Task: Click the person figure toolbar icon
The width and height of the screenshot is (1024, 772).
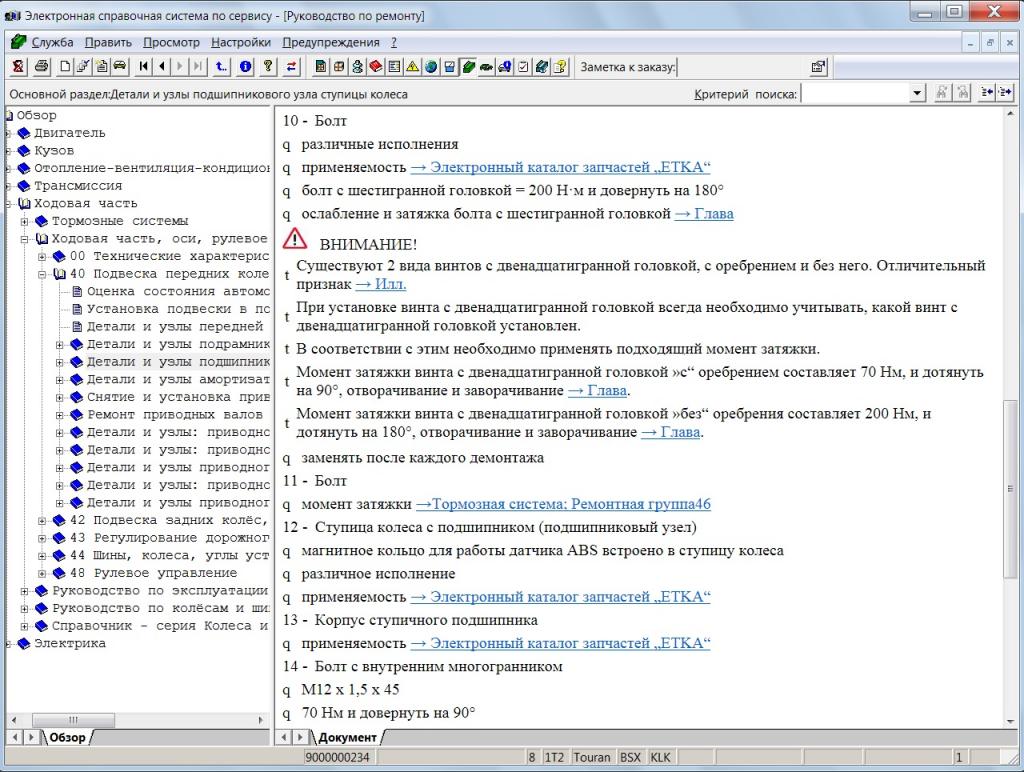Action: tap(357, 67)
